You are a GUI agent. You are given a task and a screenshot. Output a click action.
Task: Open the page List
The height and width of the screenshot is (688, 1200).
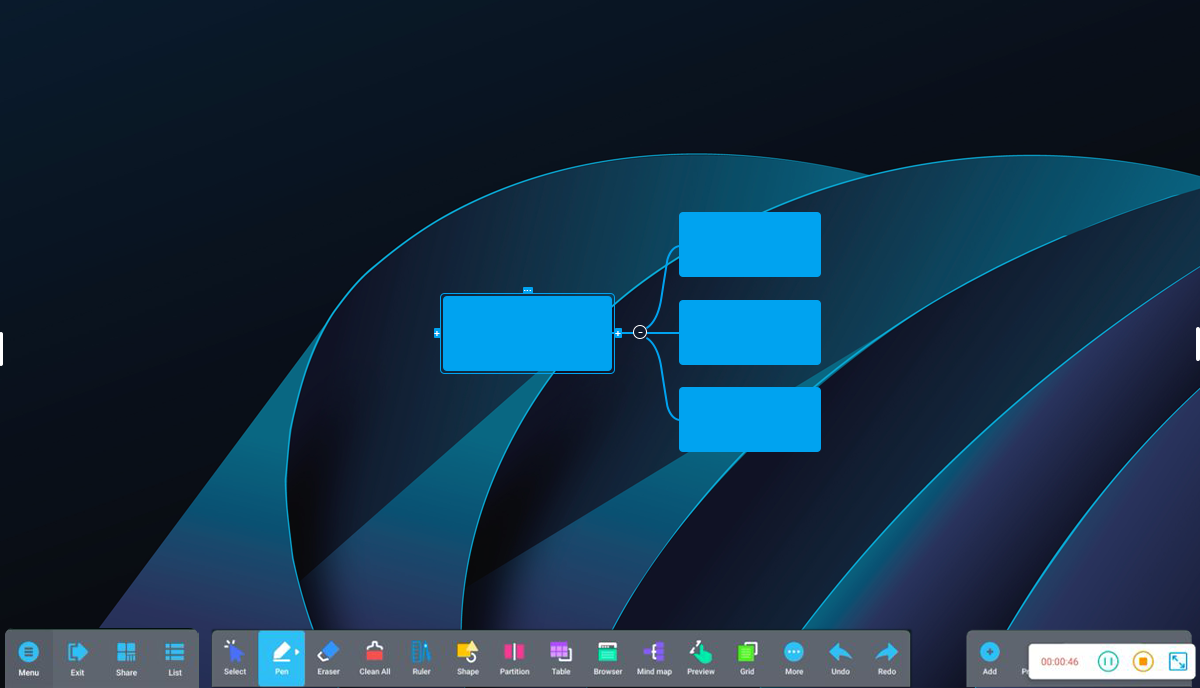point(175,657)
